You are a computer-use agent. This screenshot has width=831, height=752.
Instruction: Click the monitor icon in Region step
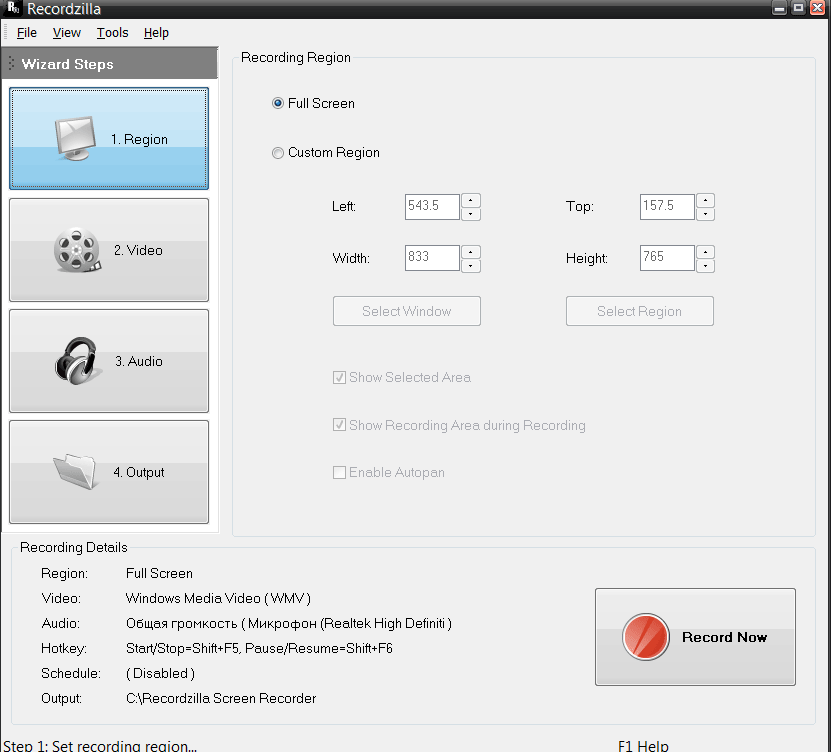tap(75, 138)
